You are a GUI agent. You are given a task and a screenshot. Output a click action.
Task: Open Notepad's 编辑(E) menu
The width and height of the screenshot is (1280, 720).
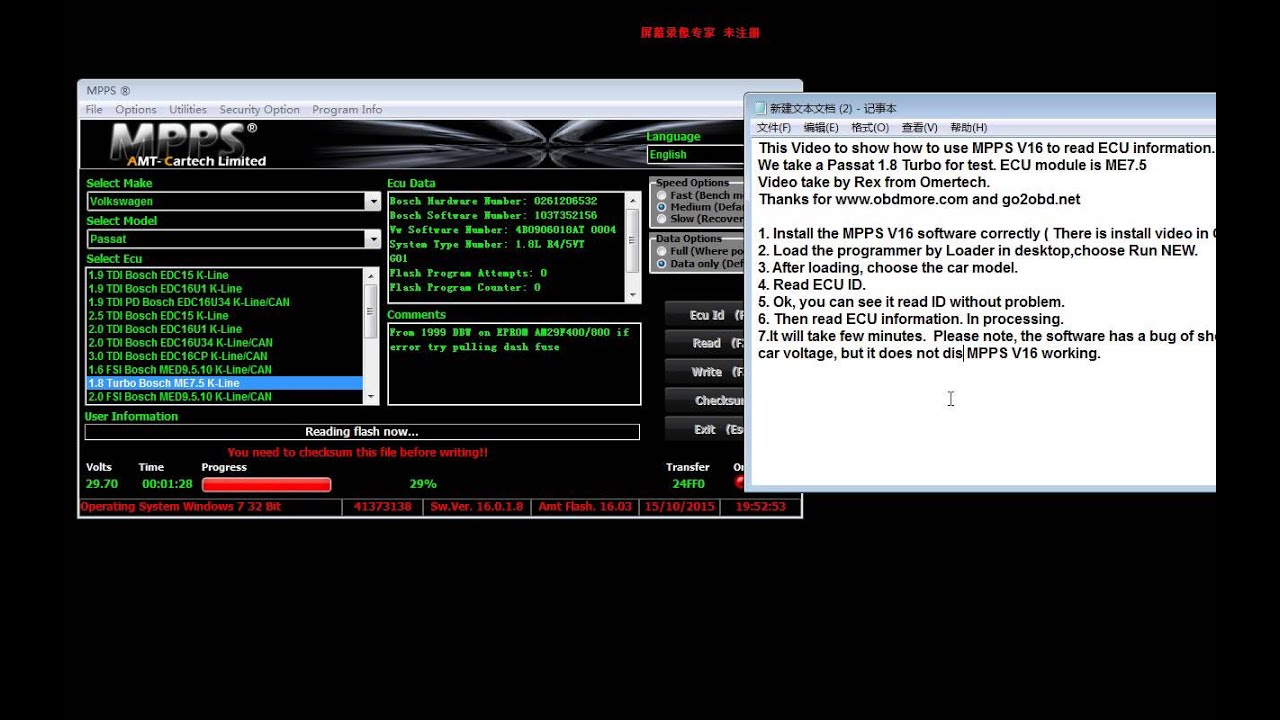coord(821,128)
